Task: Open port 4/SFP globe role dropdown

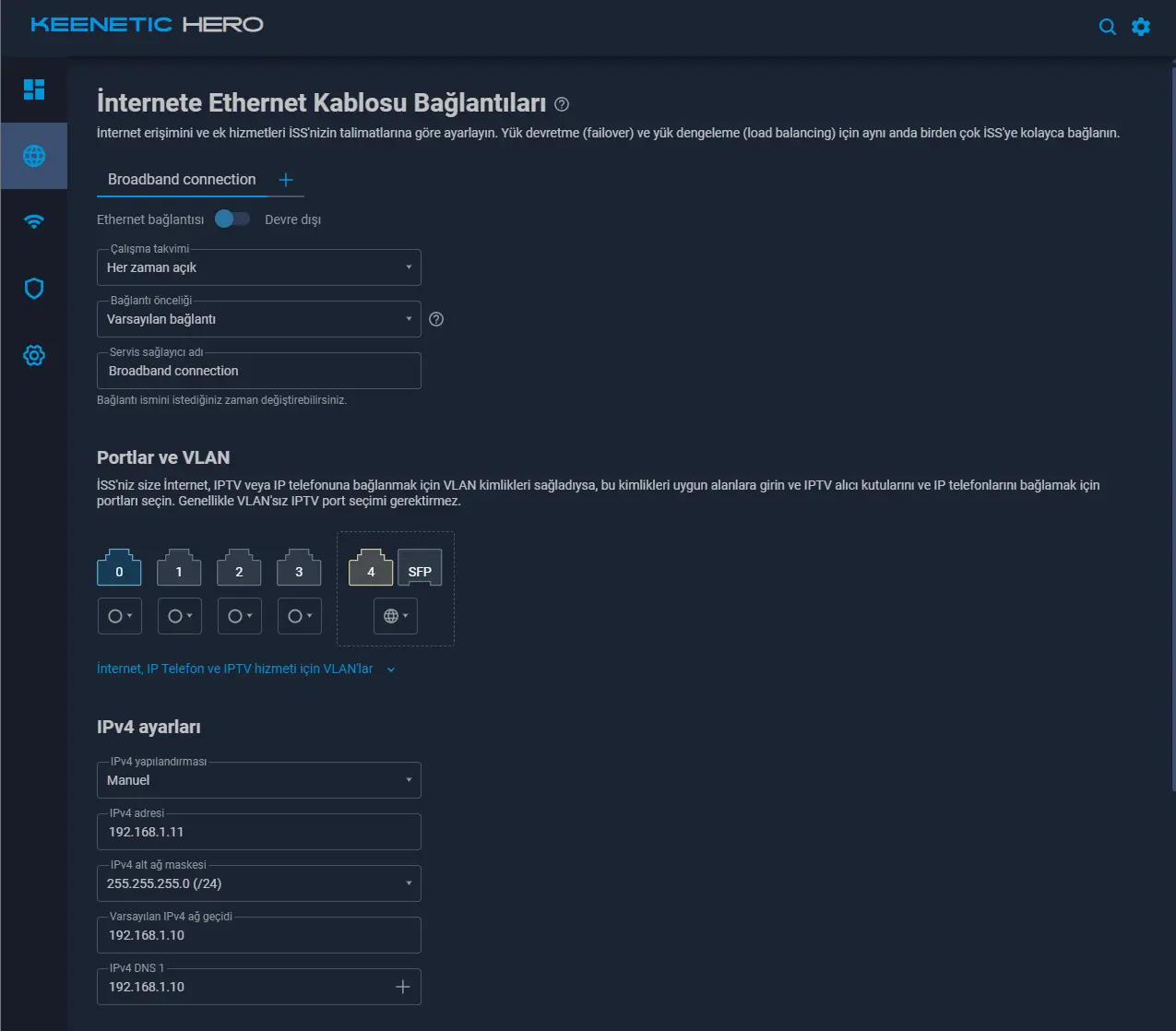Action: tap(396, 616)
